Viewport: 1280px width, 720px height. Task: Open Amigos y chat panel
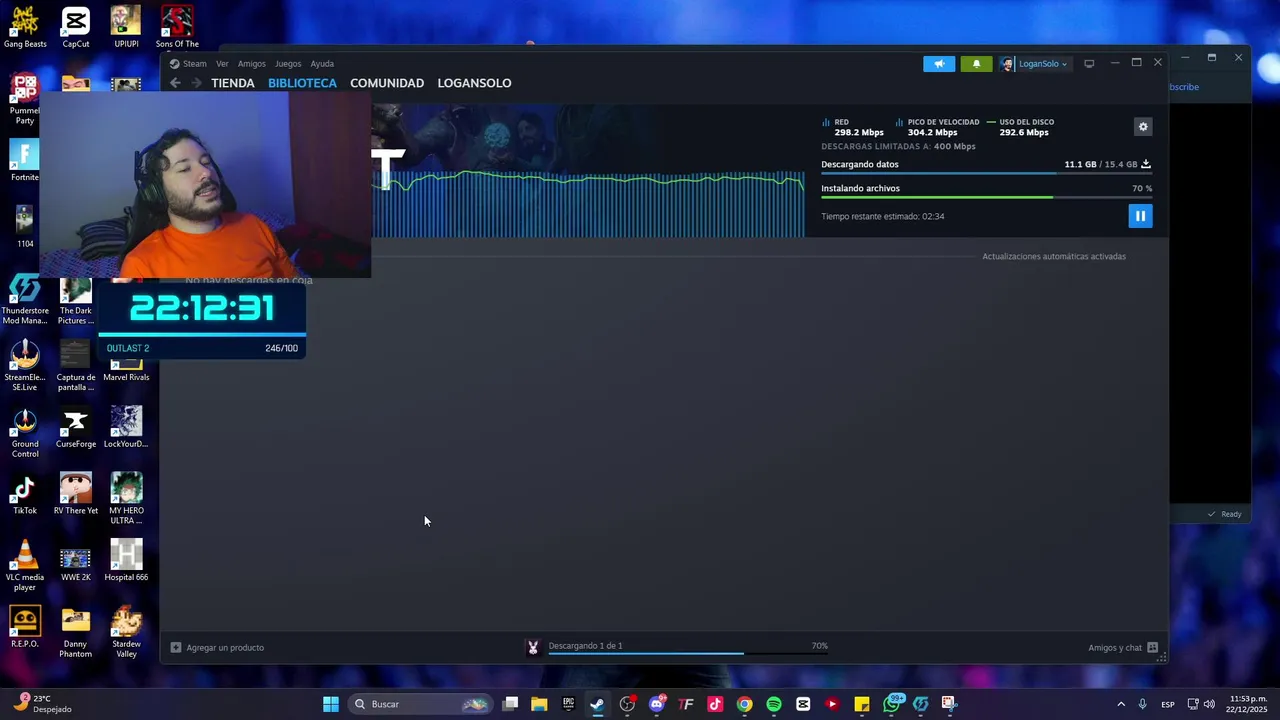1123,648
